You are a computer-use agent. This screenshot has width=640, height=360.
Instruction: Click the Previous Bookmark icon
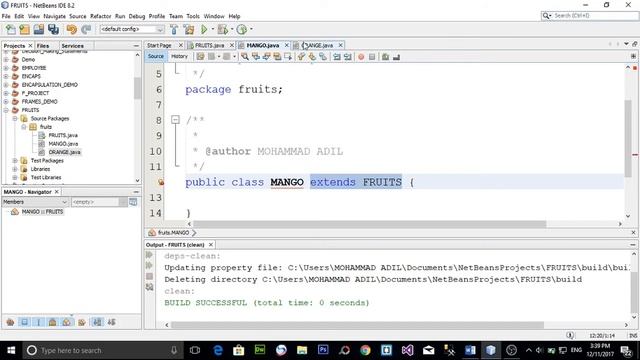click(301, 57)
